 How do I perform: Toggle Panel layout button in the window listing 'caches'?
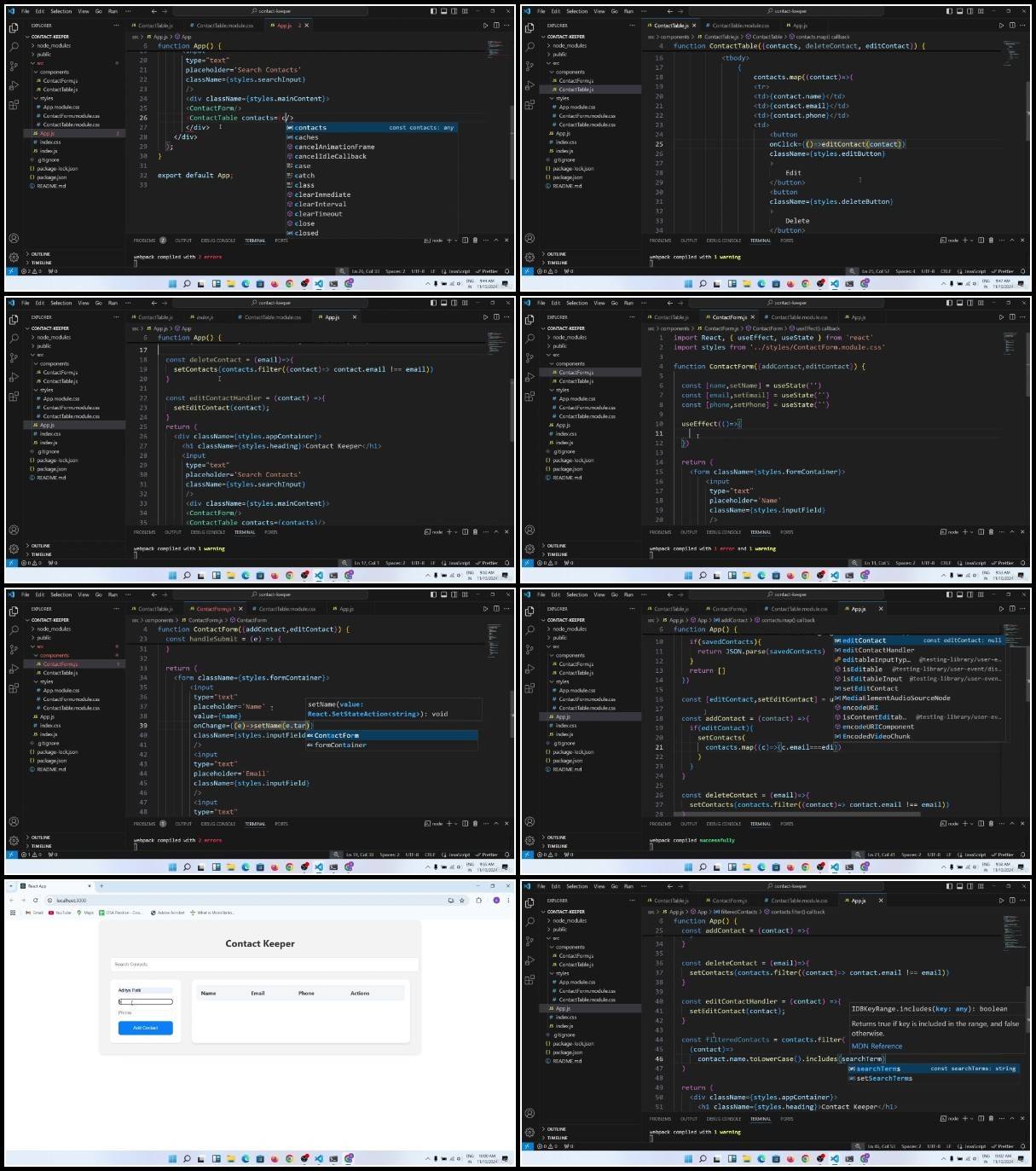tap(443, 11)
